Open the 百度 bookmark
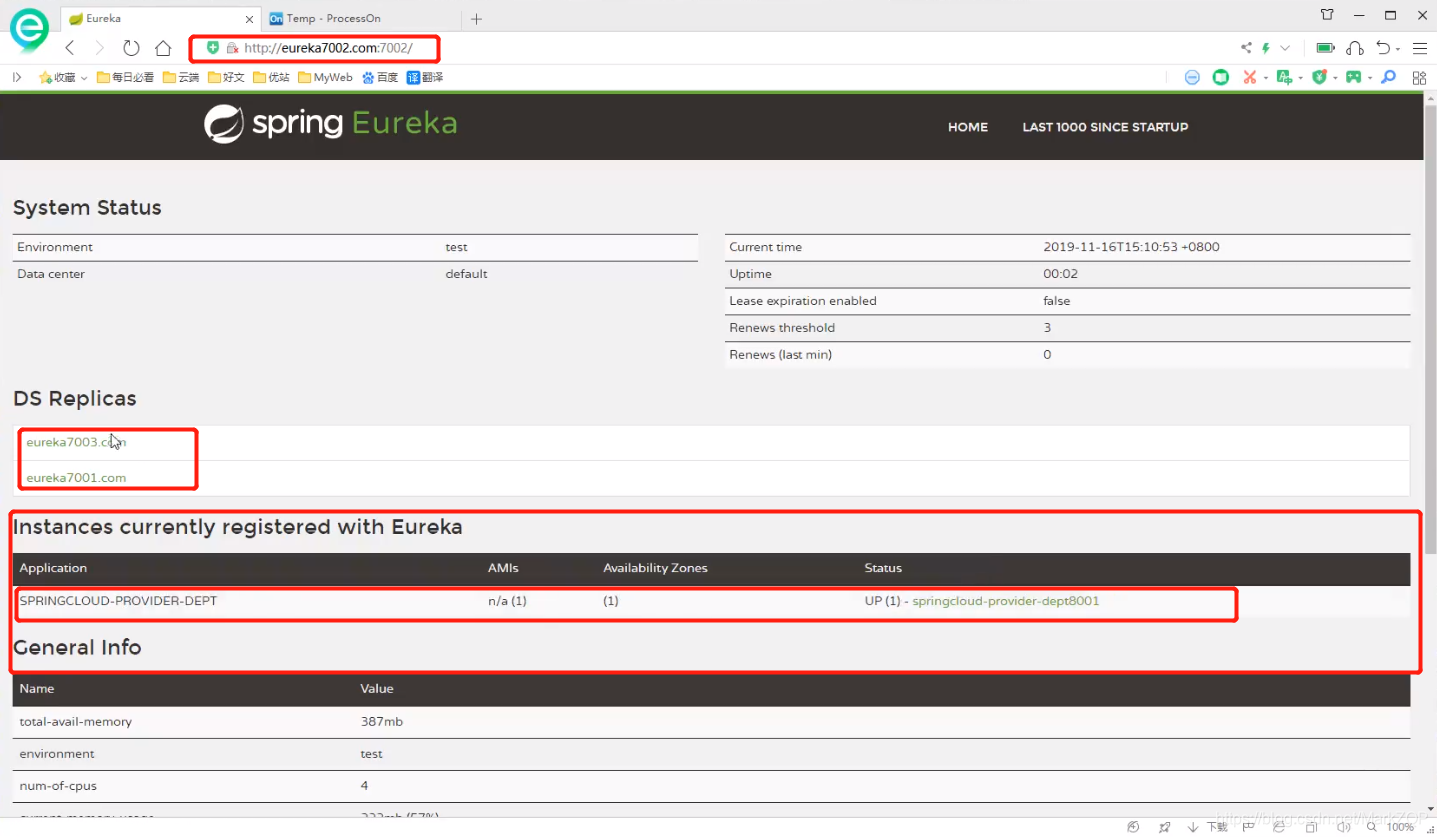Screen dimensions: 1437x837 [x=380, y=77]
